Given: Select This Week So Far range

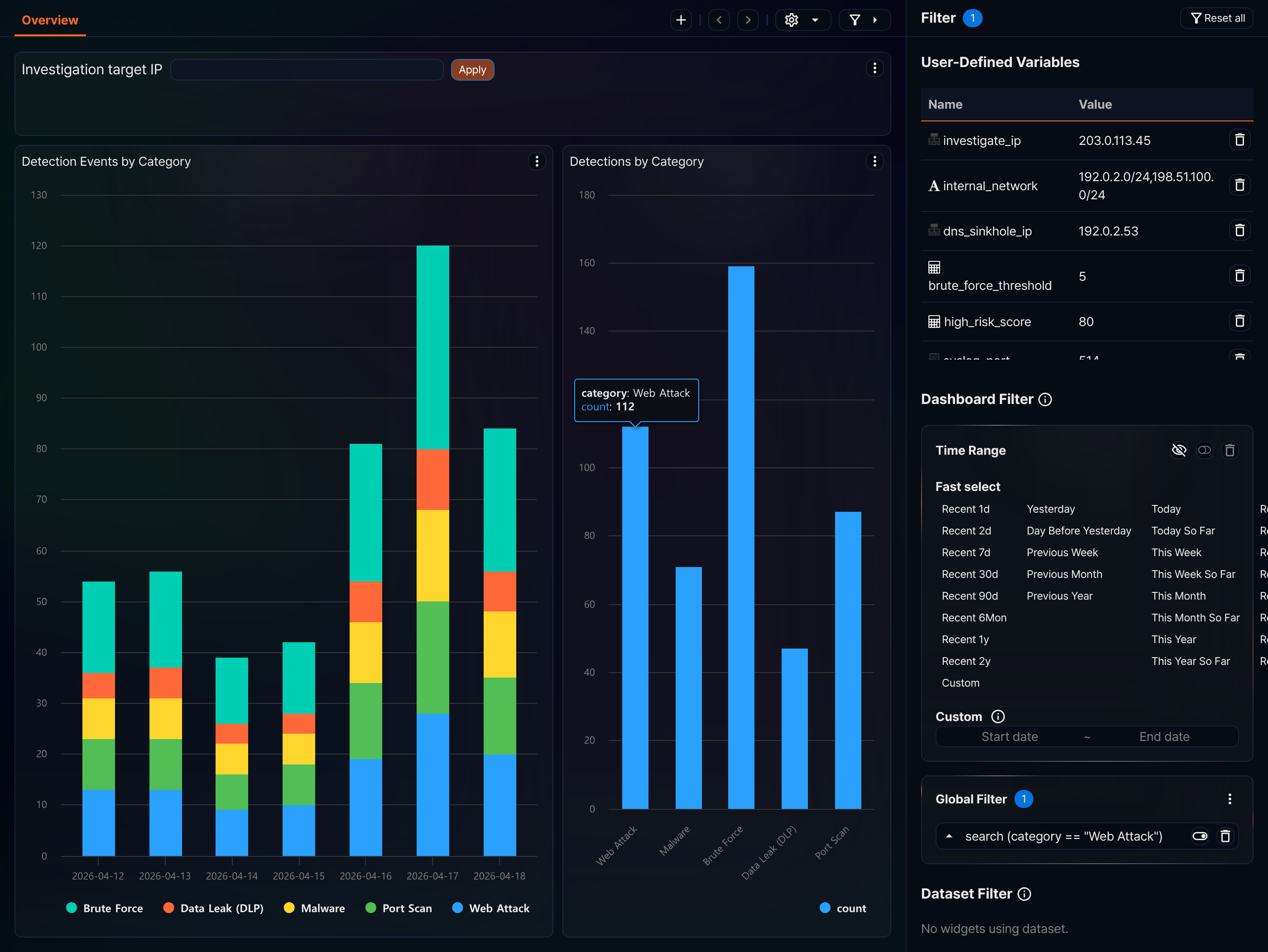Looking at the screenshot, I should pyautogui.click(x=1193, y=574).
